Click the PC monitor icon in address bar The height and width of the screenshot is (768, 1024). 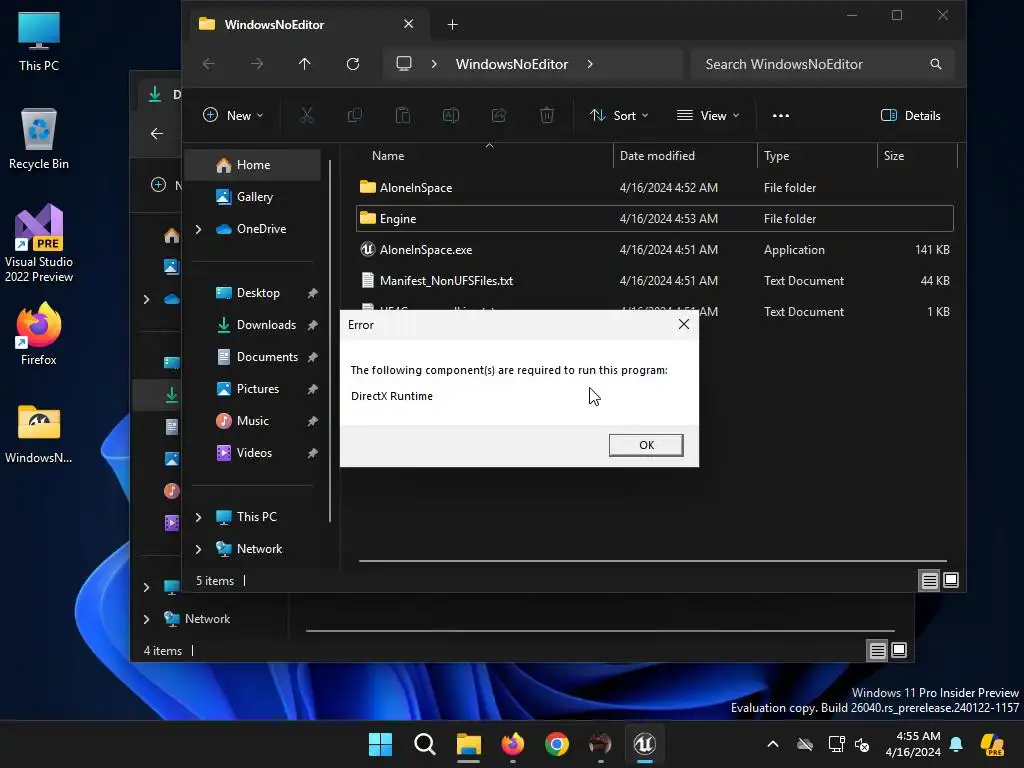[x=404, y=64]
